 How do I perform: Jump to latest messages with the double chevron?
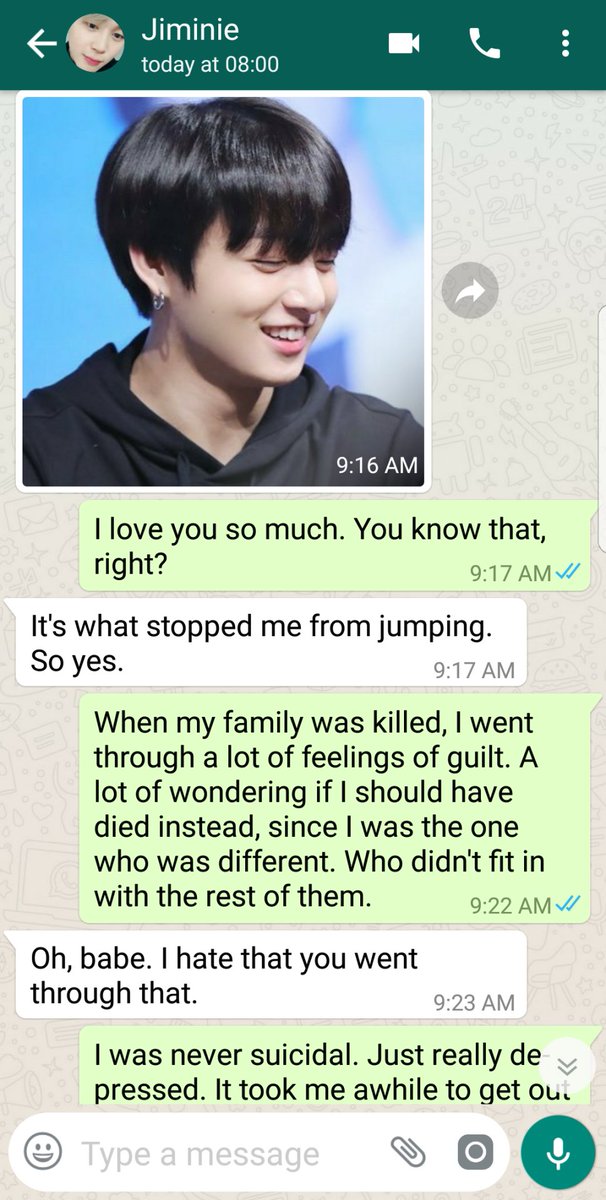pos(566,1065)
